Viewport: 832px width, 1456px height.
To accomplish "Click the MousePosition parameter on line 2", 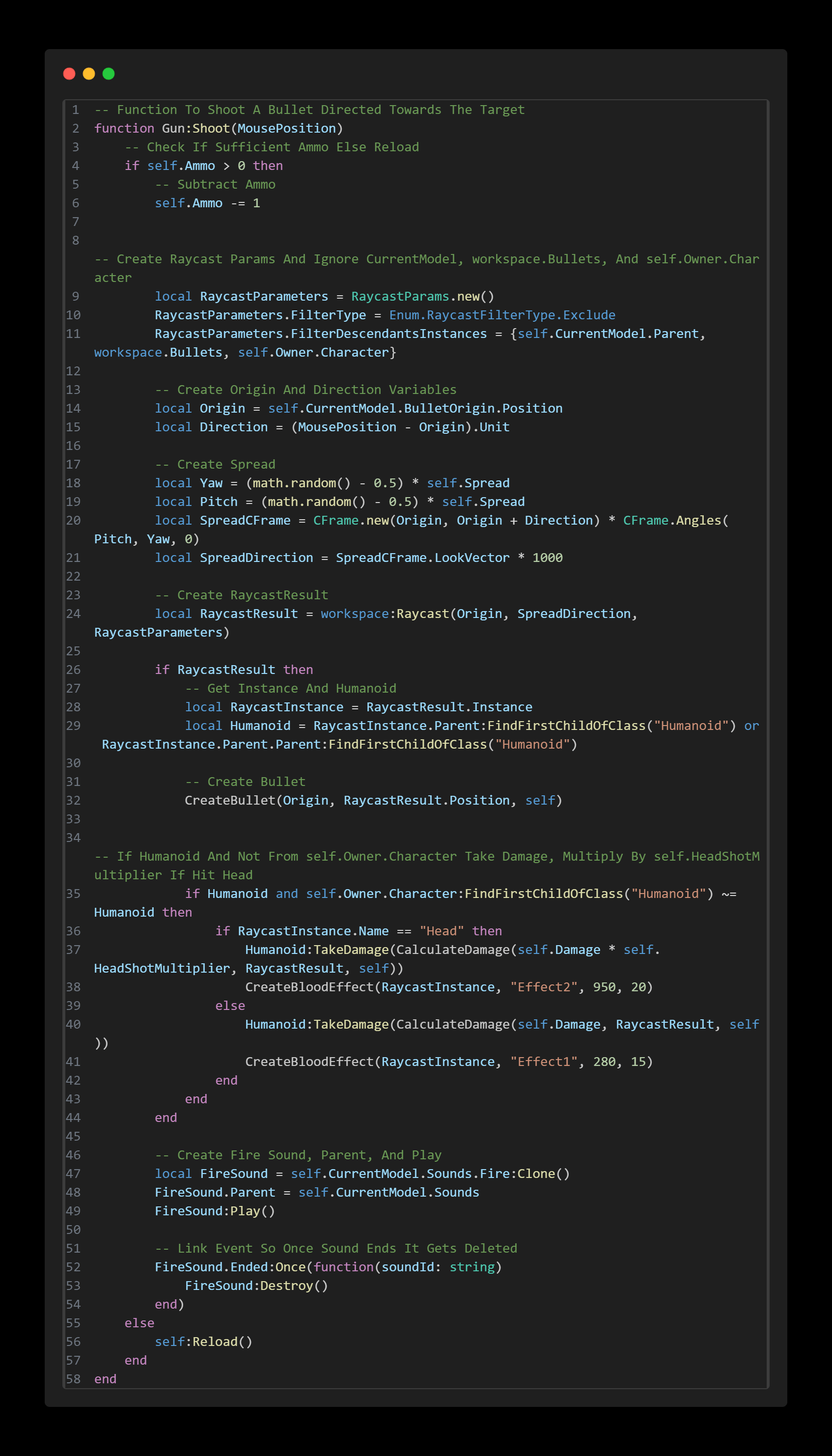I will point(286,129).
